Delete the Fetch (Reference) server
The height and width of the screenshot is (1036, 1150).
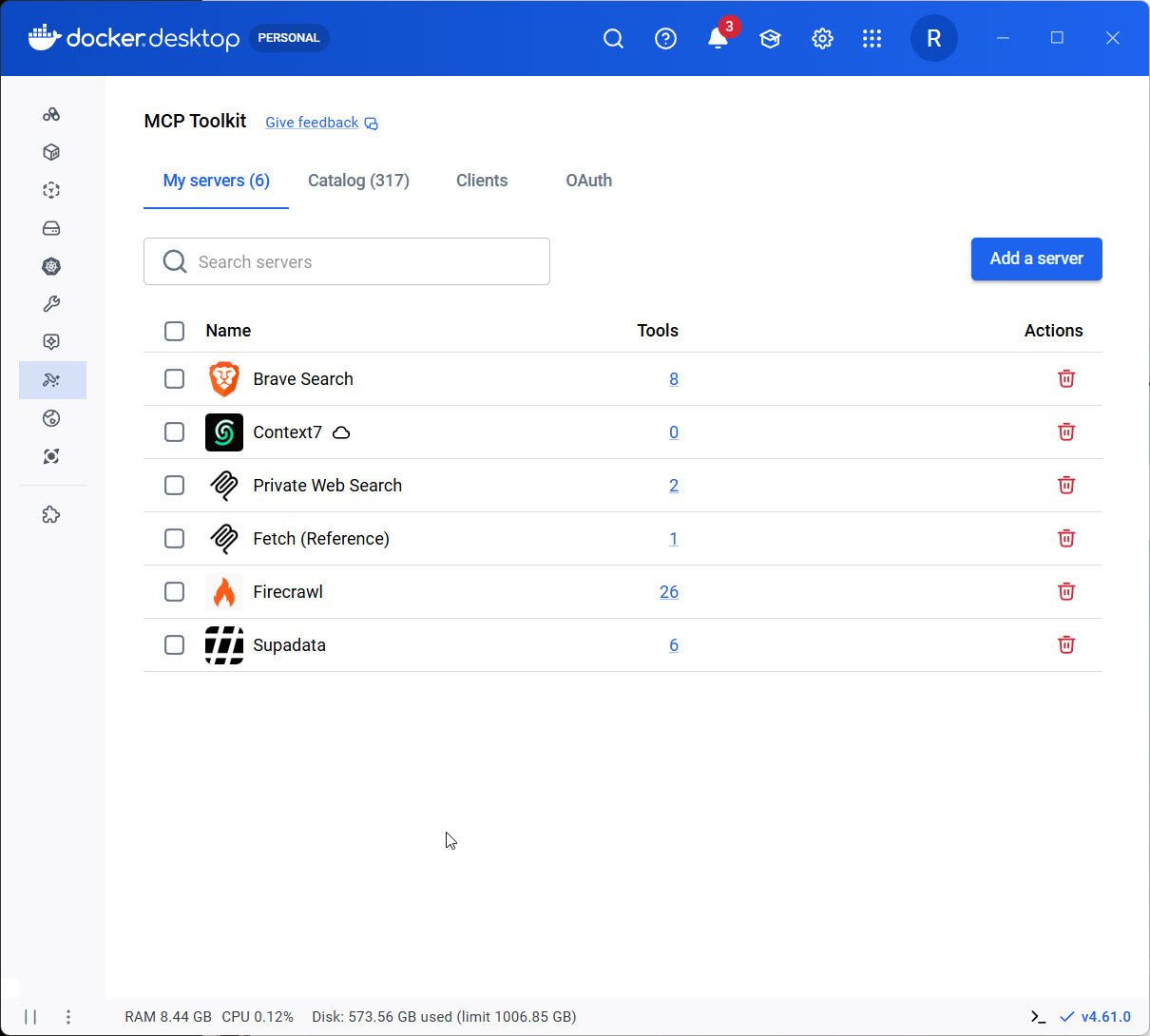click(x=1066, y=538)
